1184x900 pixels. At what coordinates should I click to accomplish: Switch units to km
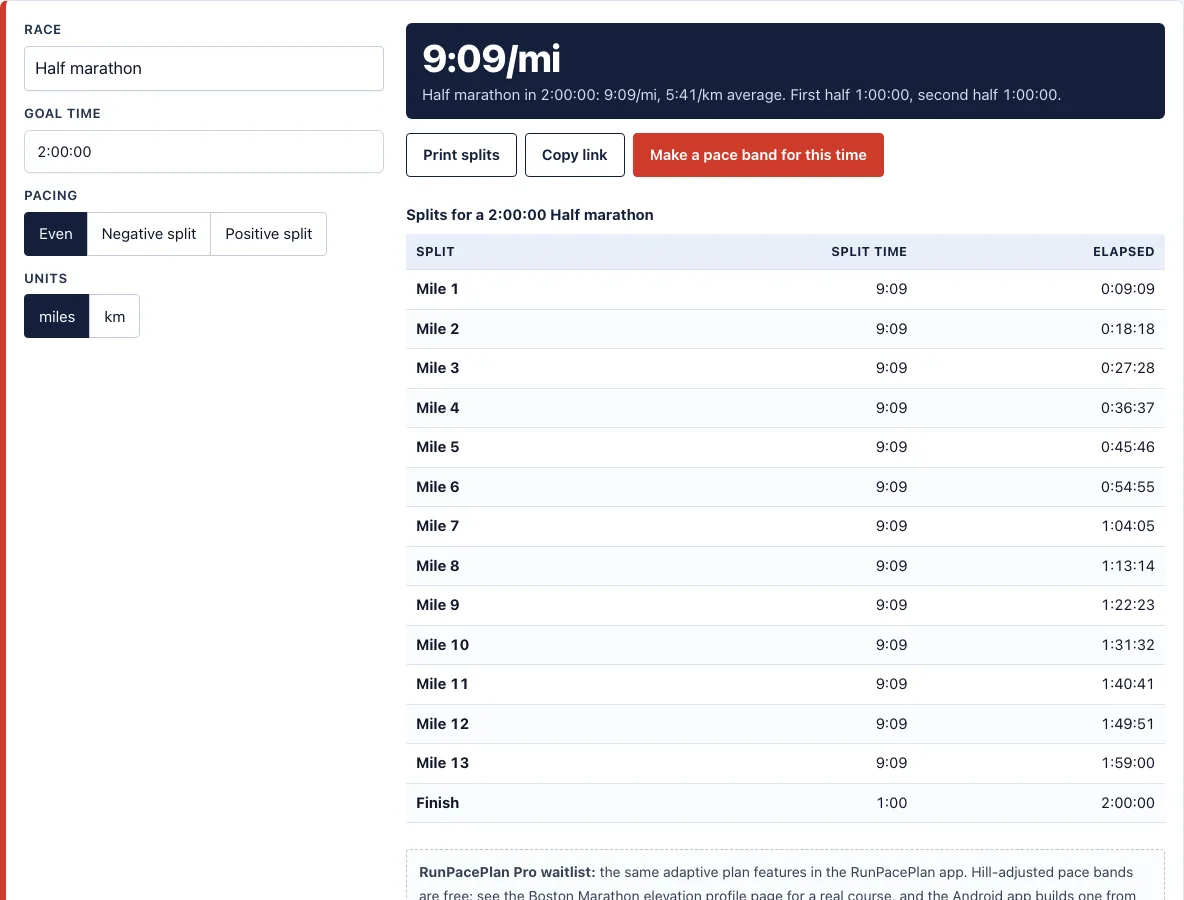[115, 316]
